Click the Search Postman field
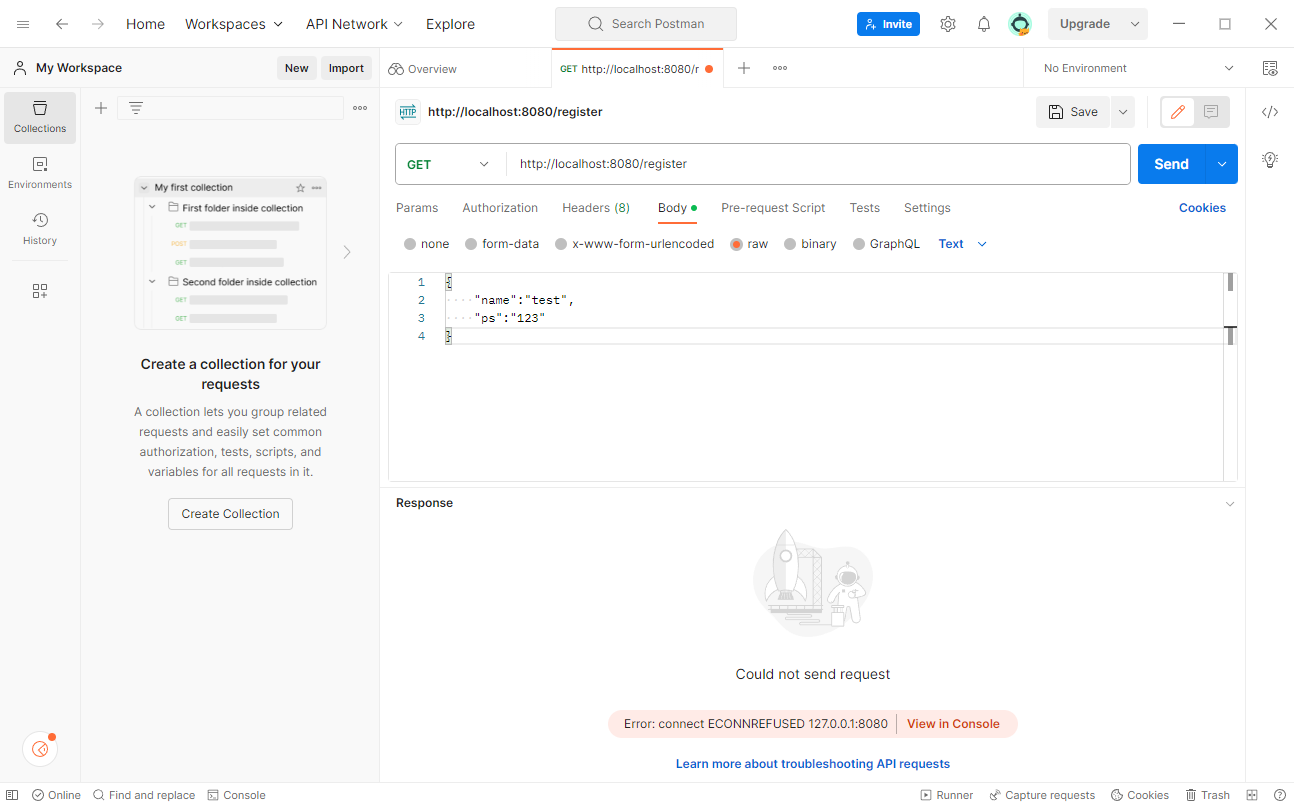1294x807 pixels. [x=646, y=24]
